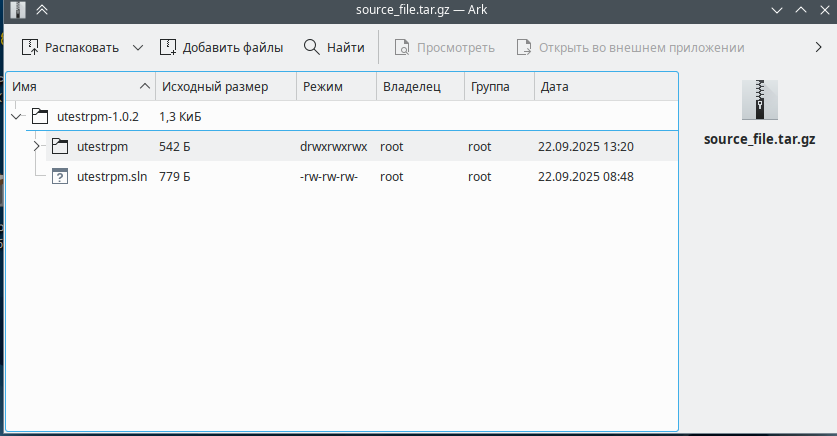Select the utestrpm folder row name
Viewport: 837px width, 436px height.
102,146
